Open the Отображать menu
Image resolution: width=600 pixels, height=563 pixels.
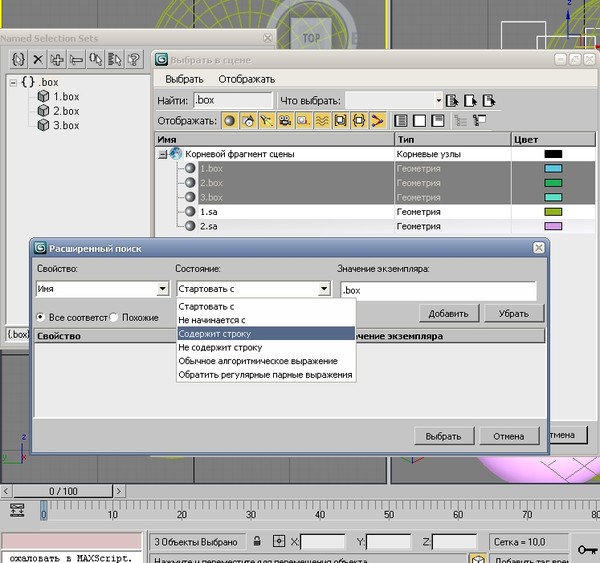coord(247,79)
